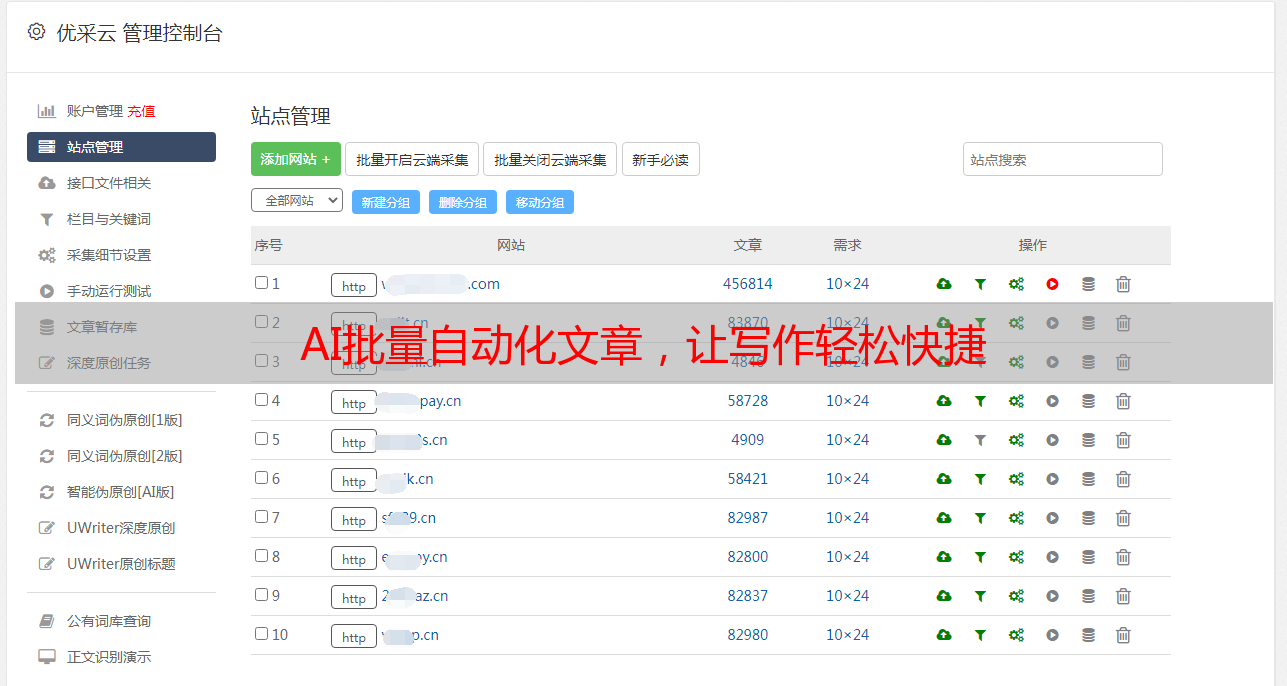Open 账户管理 in the sidebar
This screenshot has height=686, width=1287.
pyautogui.click(x=95, y=111)
